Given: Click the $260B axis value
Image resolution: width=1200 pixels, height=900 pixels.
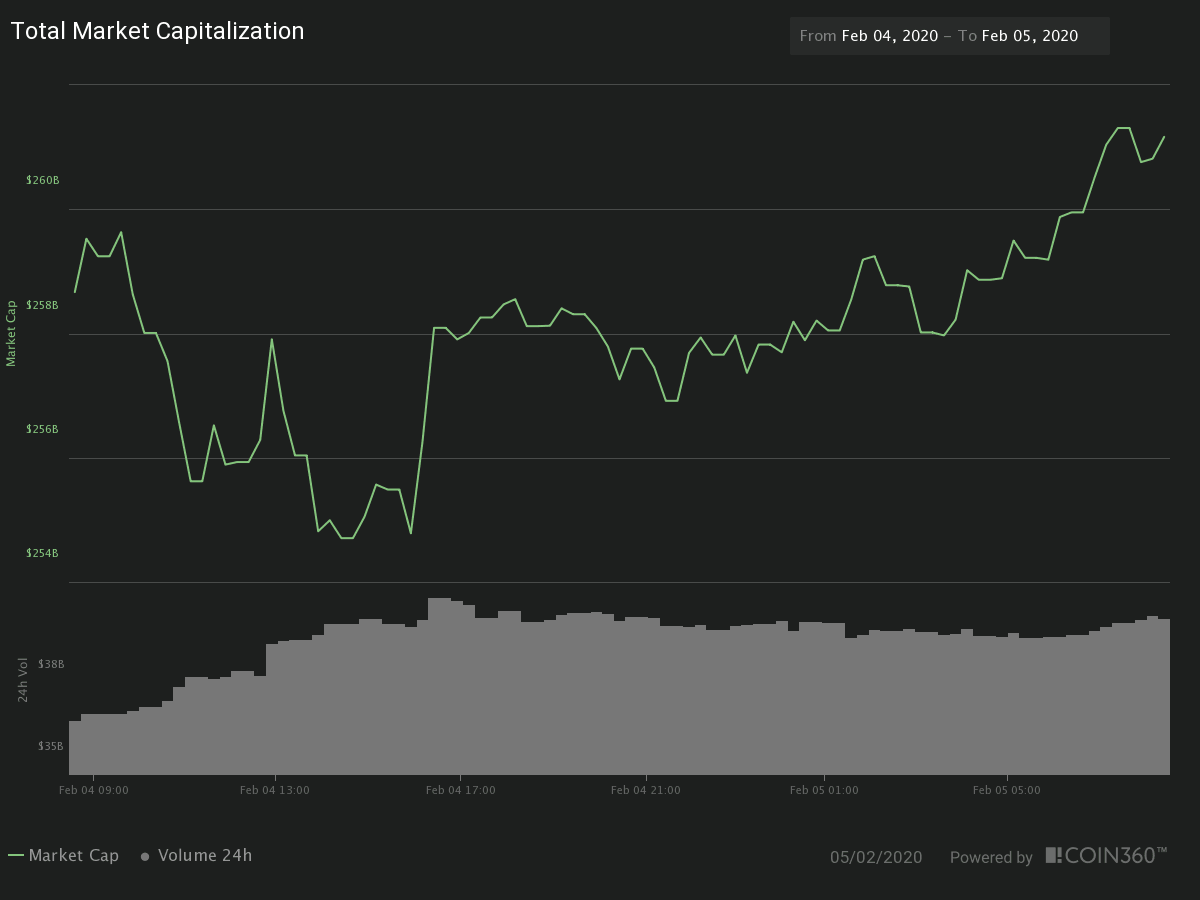Looking at the screenshot, I should (43, 180).
